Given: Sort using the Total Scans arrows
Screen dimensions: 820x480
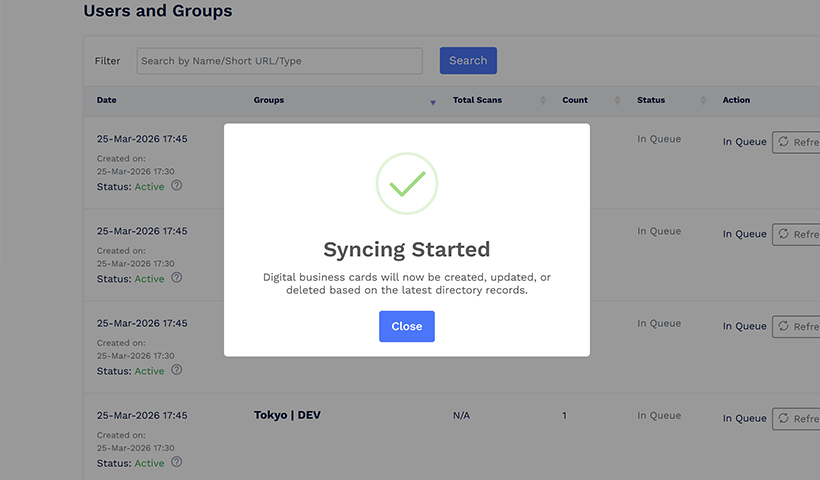Looking at the screenshot, I should [542, 100].
